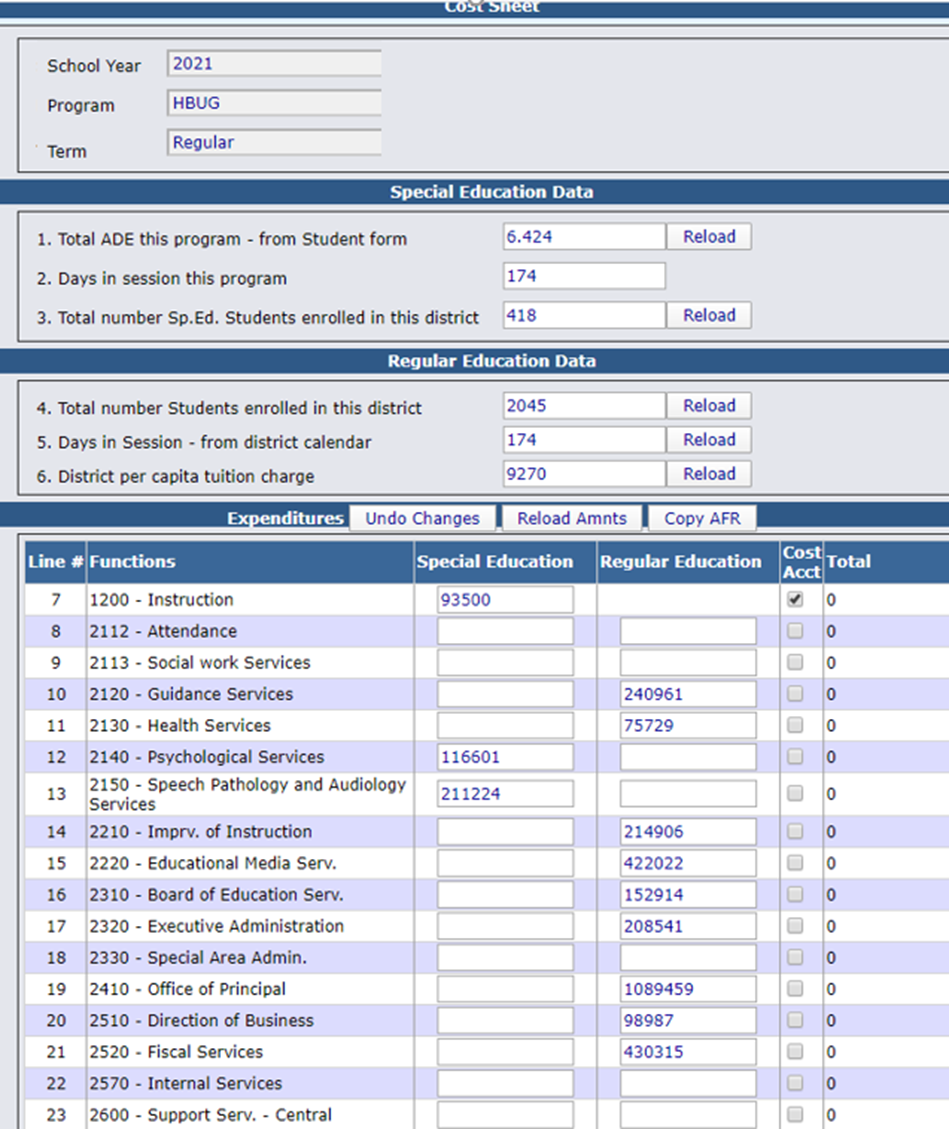Click the 'Regular Education Data' section heading
Image resolution: width=949 pixels, height=1129 pixels.
tap(492, 361)
